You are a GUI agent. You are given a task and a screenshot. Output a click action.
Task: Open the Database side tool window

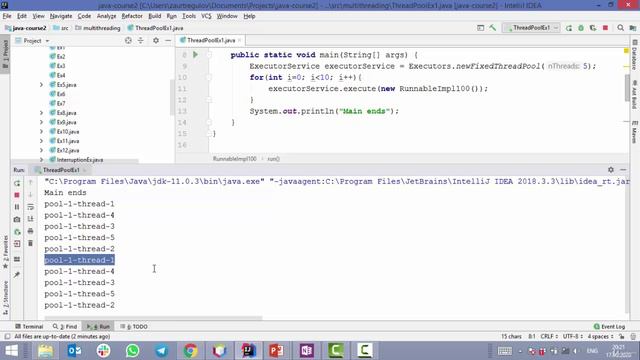coord(635,55)
